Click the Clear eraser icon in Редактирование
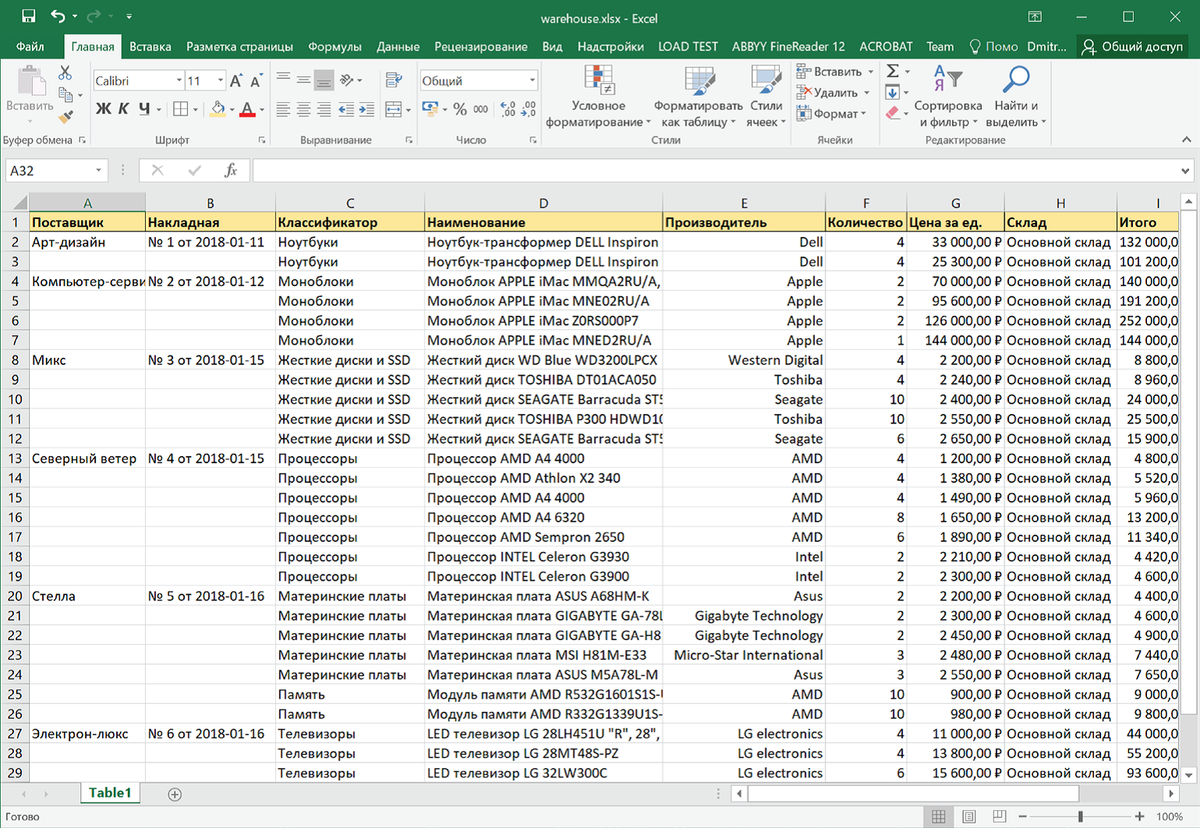The height and width of the screenshot is (828, 1200). click(x=893, y=114)
